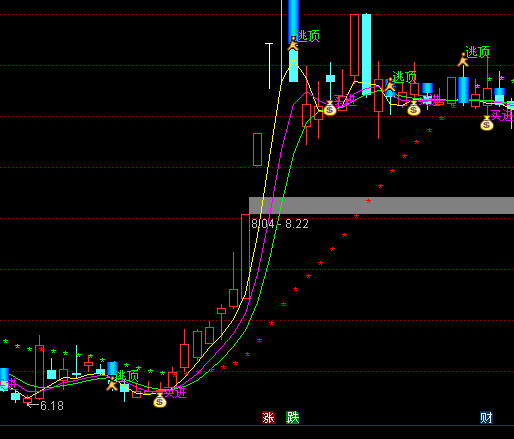The image size is (514, 439).
Task: Click the 6.18 low price label
Action: [52, 406]
